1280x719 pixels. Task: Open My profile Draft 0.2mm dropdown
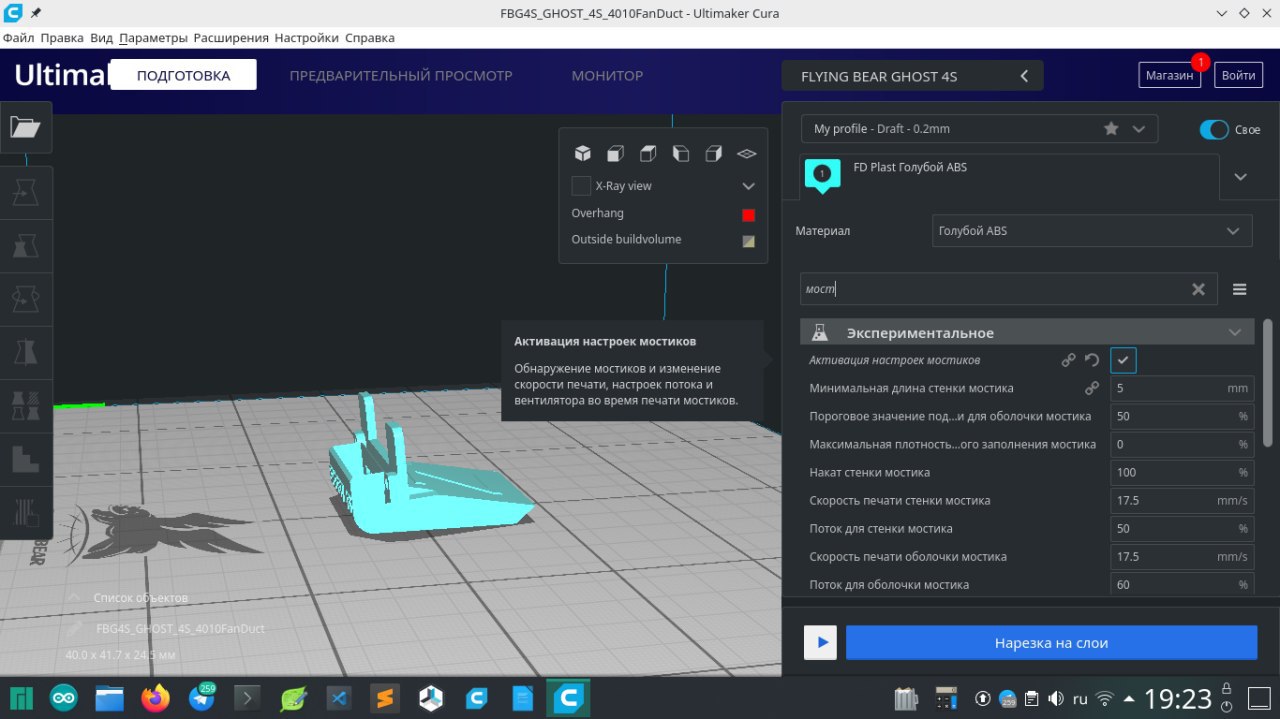[x=979, y=129]
